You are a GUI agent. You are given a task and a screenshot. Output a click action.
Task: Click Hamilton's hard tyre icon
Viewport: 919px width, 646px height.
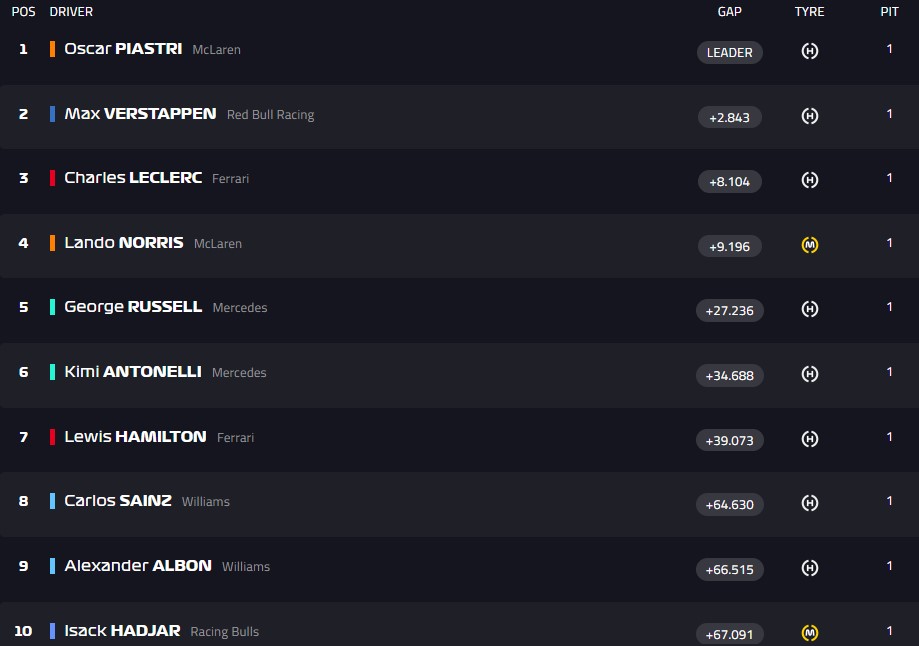point(810,439)
